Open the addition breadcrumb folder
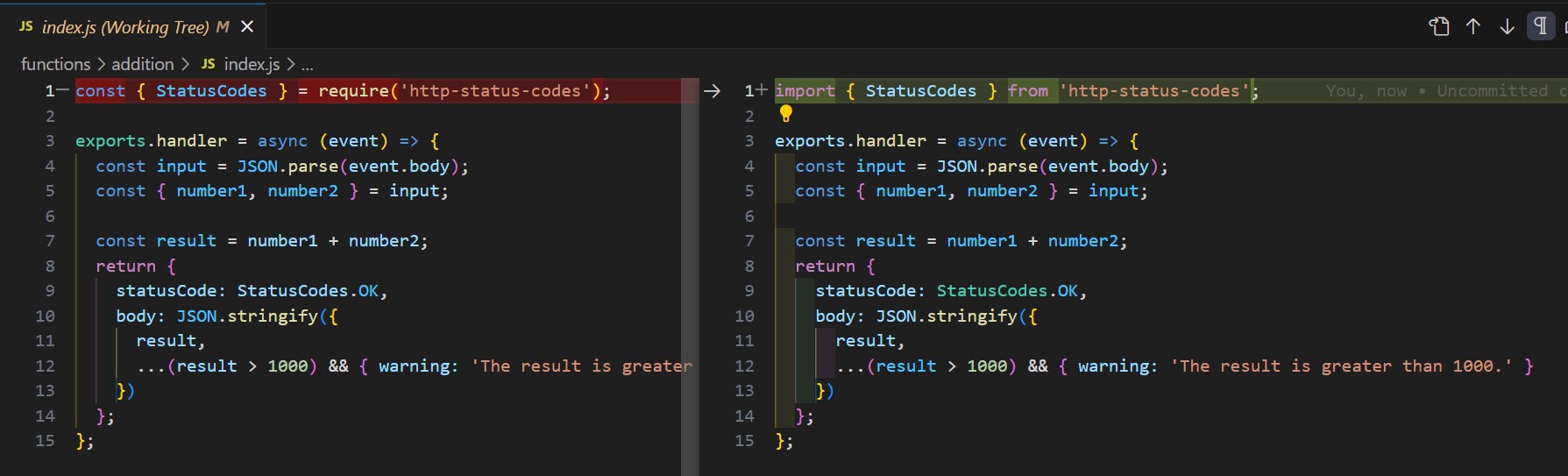1568x476 pixels. click(142, 64)
